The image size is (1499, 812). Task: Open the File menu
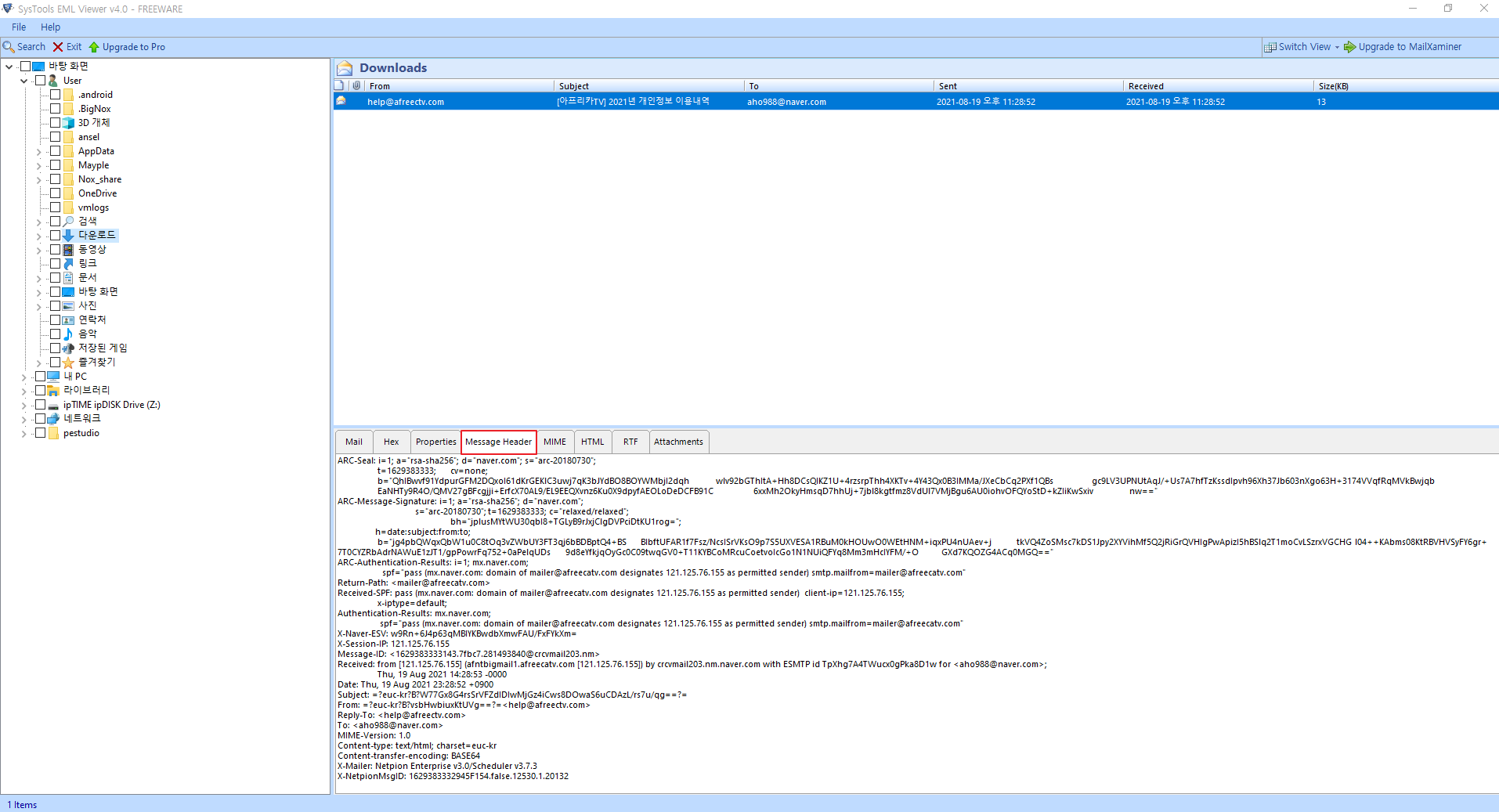tap(19, 27)
